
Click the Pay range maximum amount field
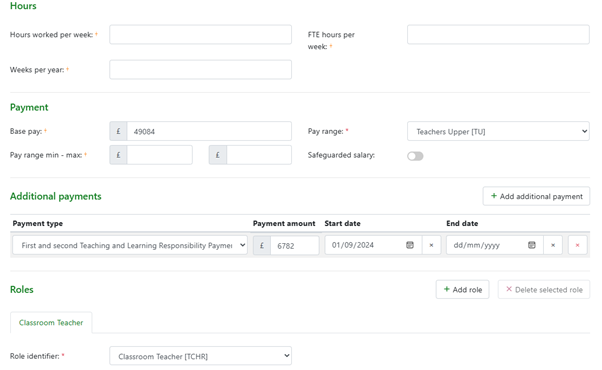(259, 155)
